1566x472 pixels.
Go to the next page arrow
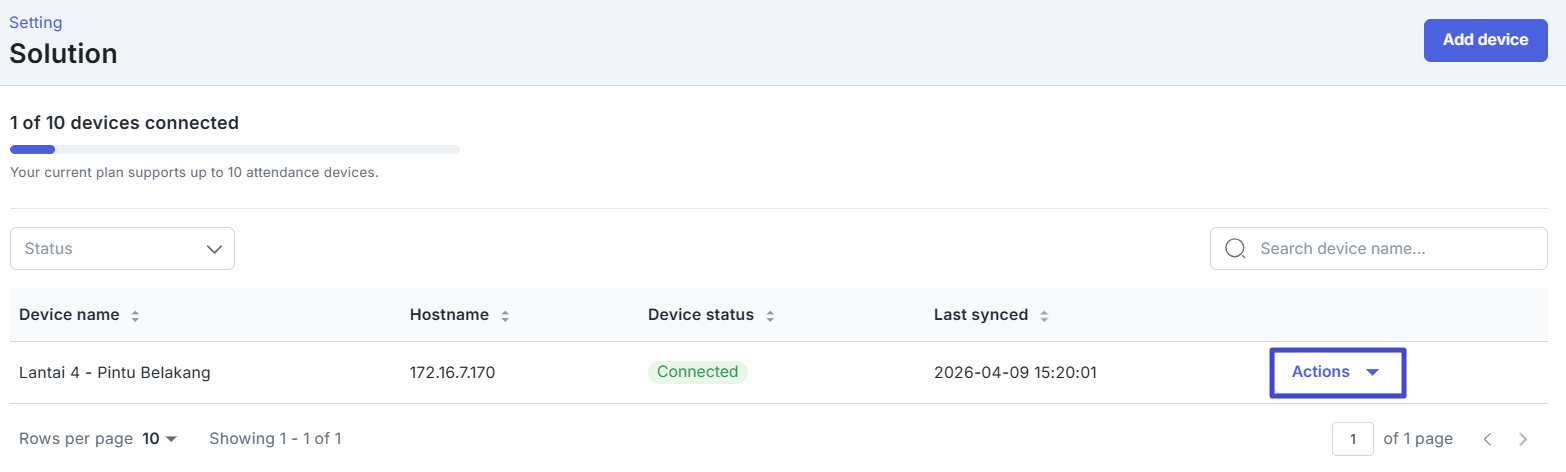pyautogui.click(x=1523, y=439)
